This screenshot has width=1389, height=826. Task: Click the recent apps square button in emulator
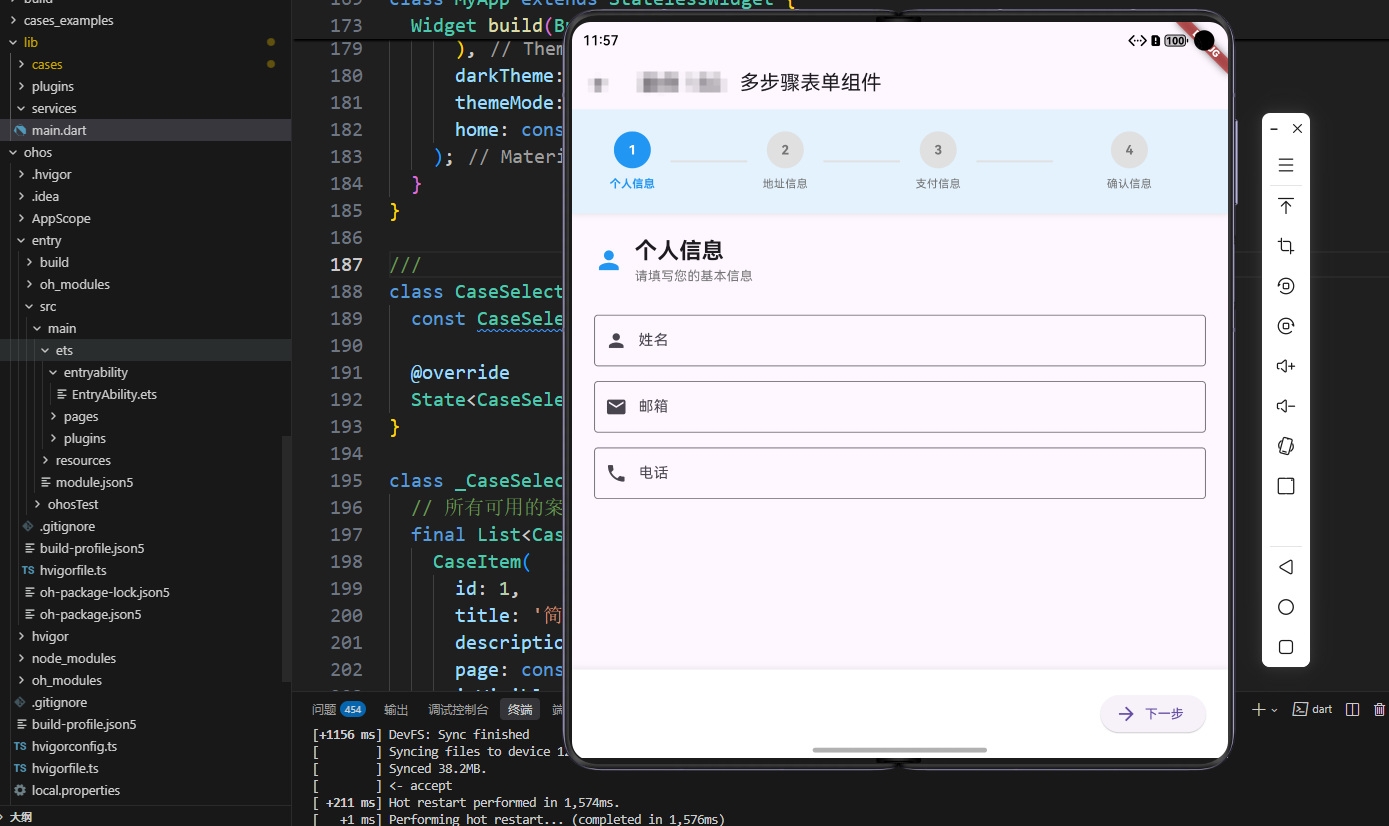pyautogui.click(x=1286, y=647)
